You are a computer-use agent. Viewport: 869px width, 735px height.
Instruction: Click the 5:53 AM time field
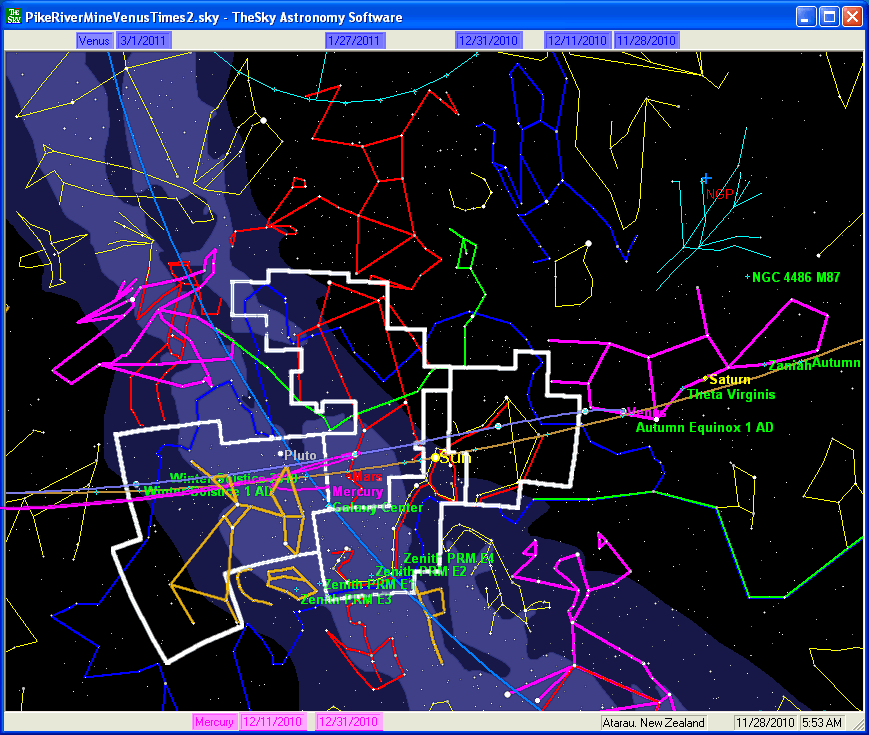[x=822, y=722]
